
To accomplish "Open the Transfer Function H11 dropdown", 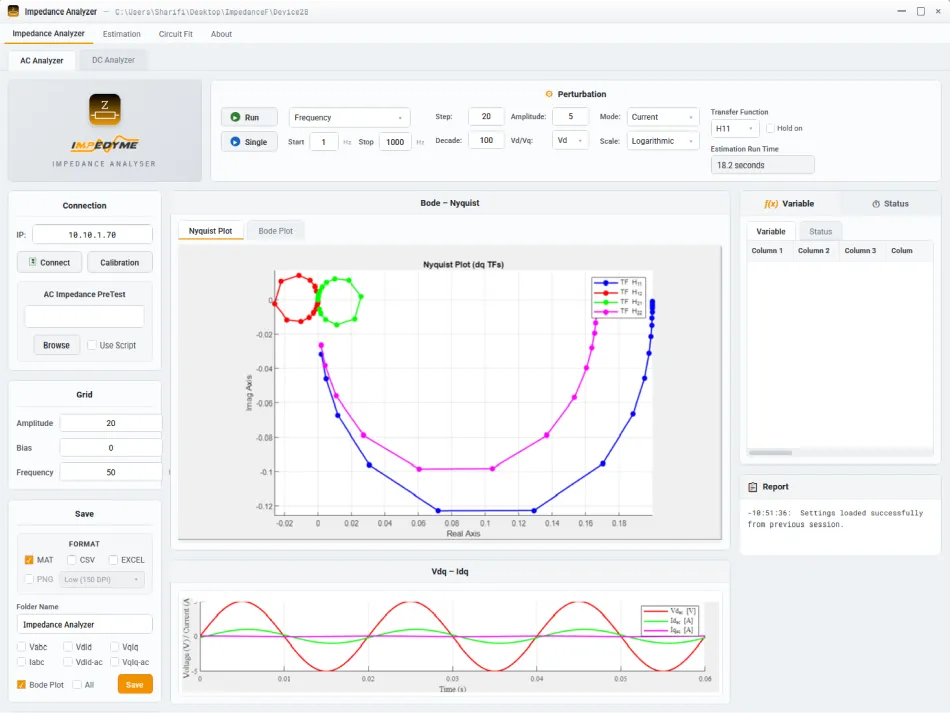I will (734, 128).
